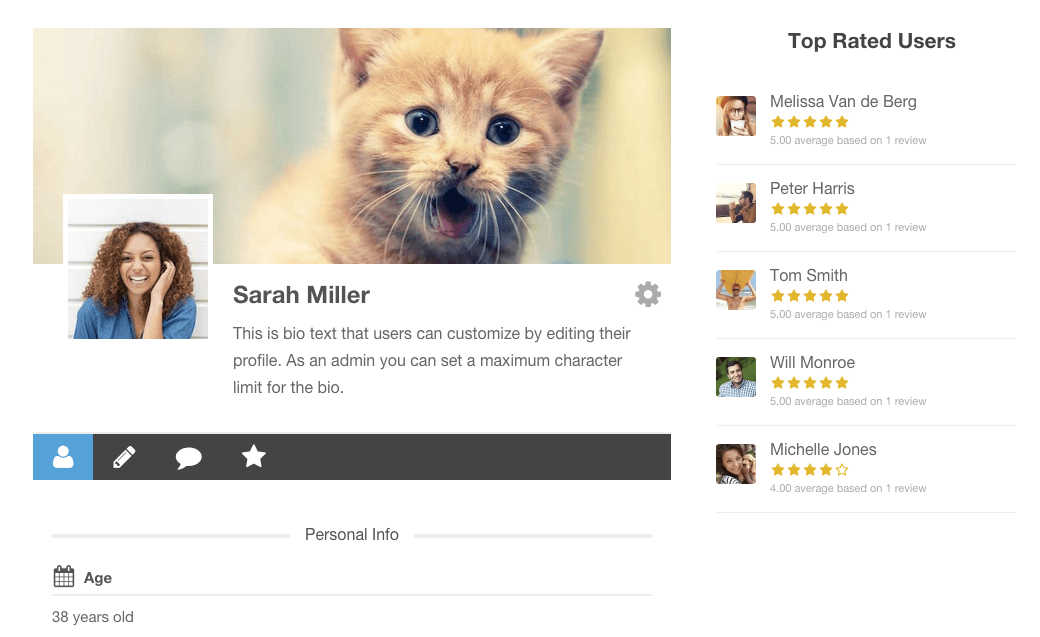1040x637 pixels.
Task: Select the profile user icon tab
Action: 63,457
